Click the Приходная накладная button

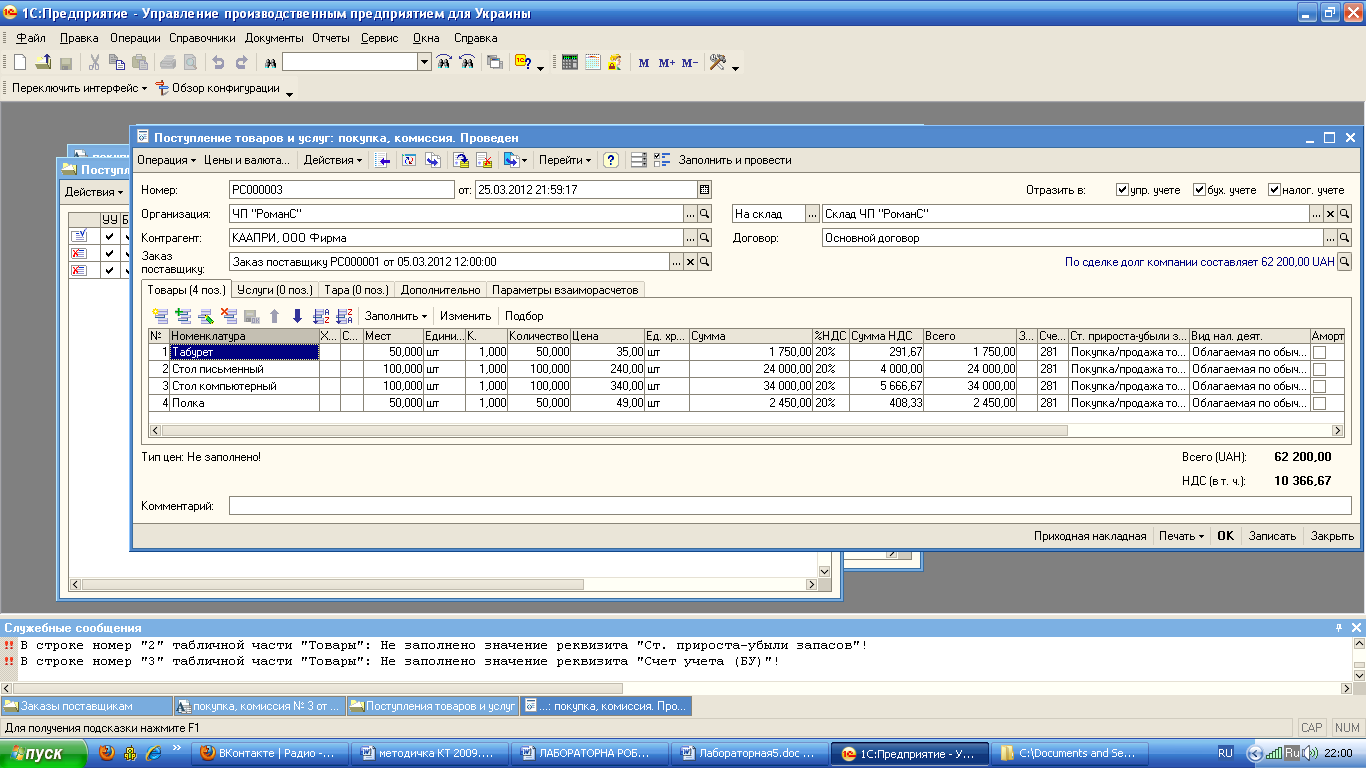[x=1090, y=536]
